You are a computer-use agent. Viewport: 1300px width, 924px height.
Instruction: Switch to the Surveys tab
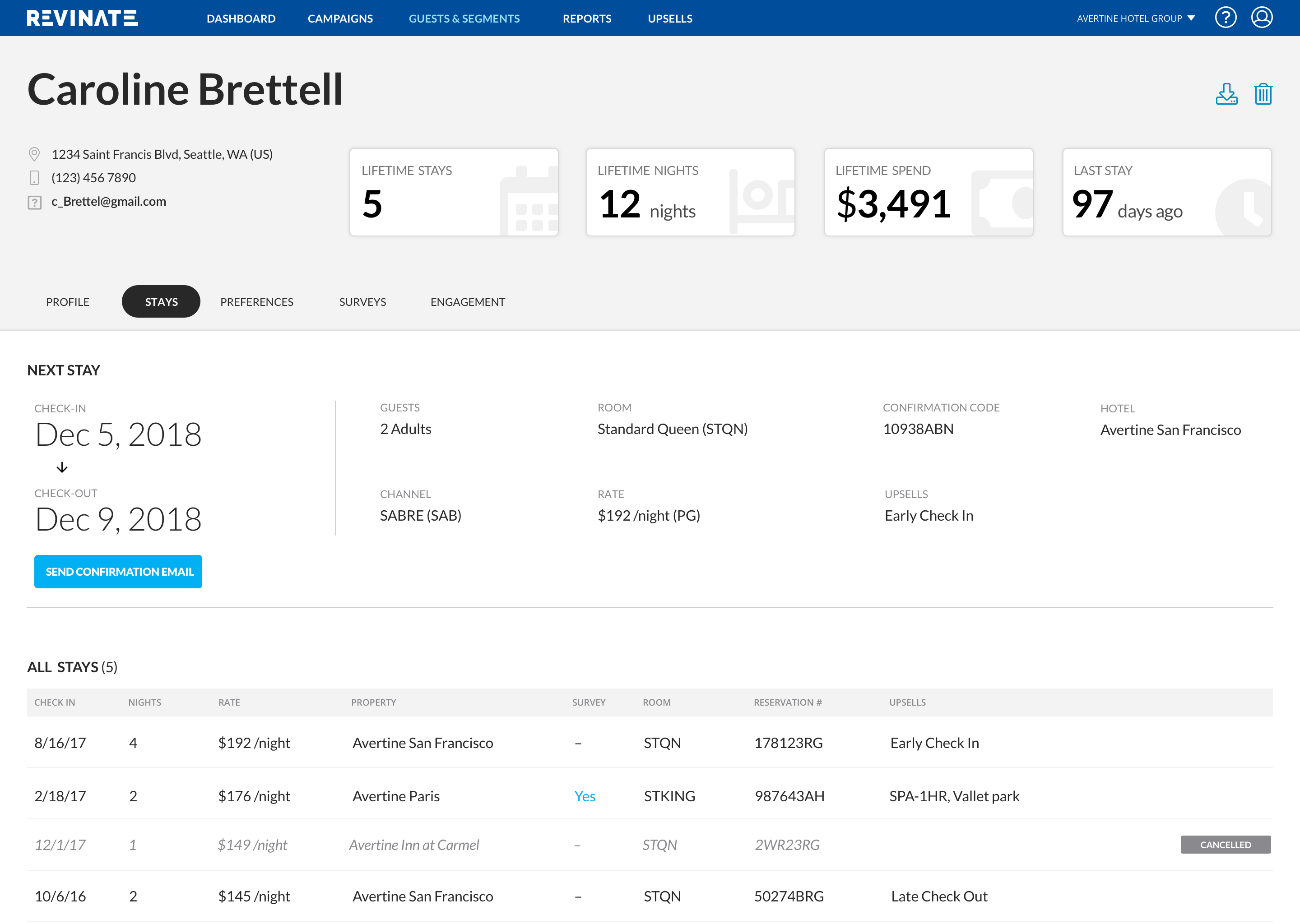click(x=362, y=302)
